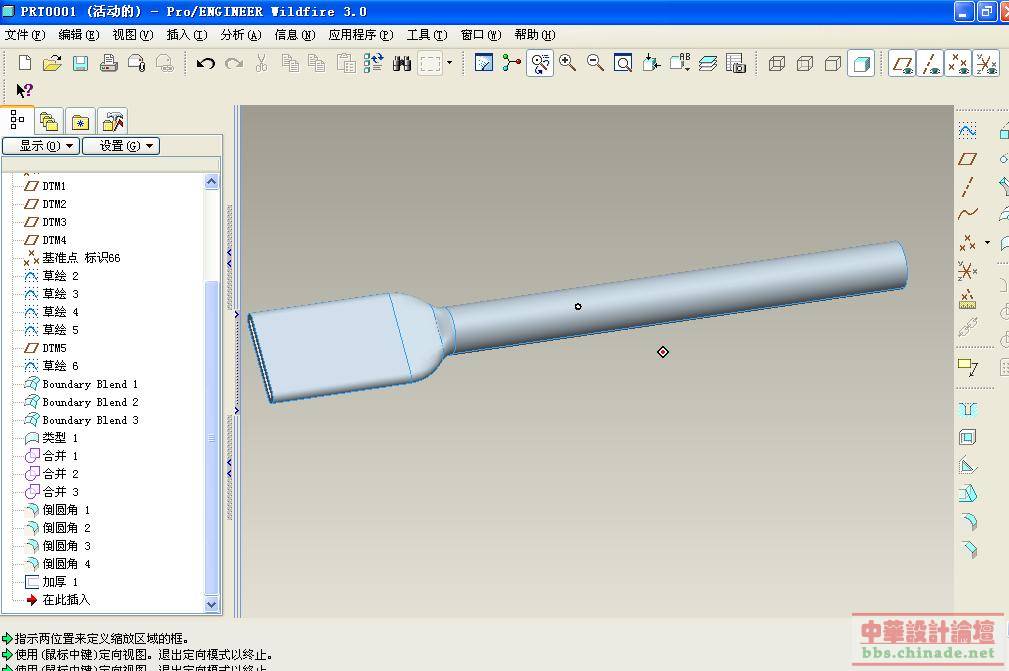Image resolution: width=1009 pixels, height=671 pixels.
Task: Open the View Manager
Action: coord(736,63)
